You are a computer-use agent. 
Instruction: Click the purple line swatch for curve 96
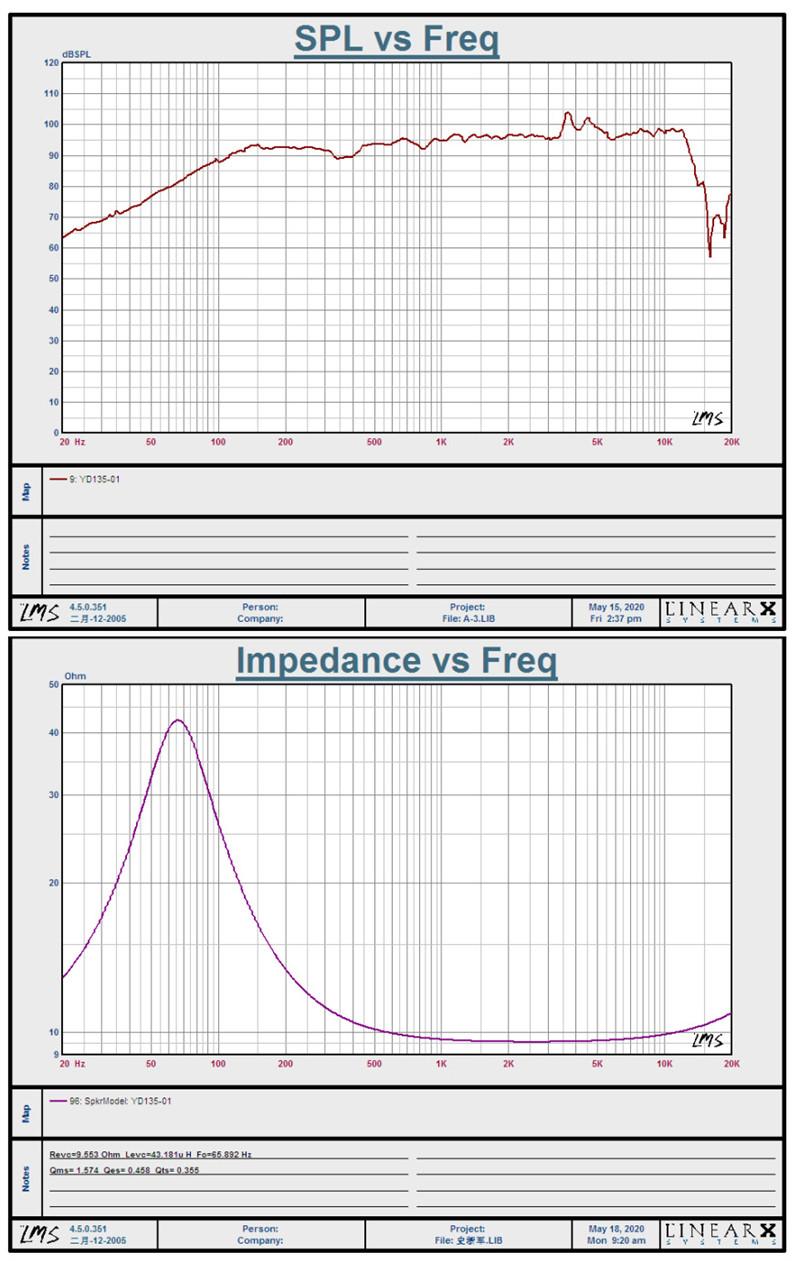[58, 1100]
